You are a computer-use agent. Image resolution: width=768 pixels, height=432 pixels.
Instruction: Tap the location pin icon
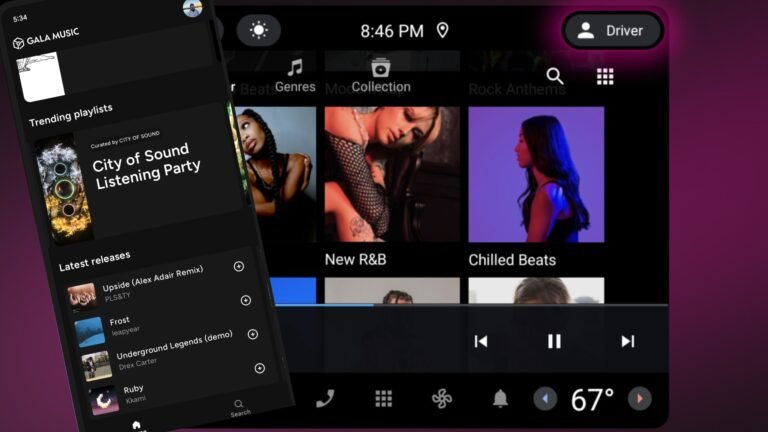442,30
